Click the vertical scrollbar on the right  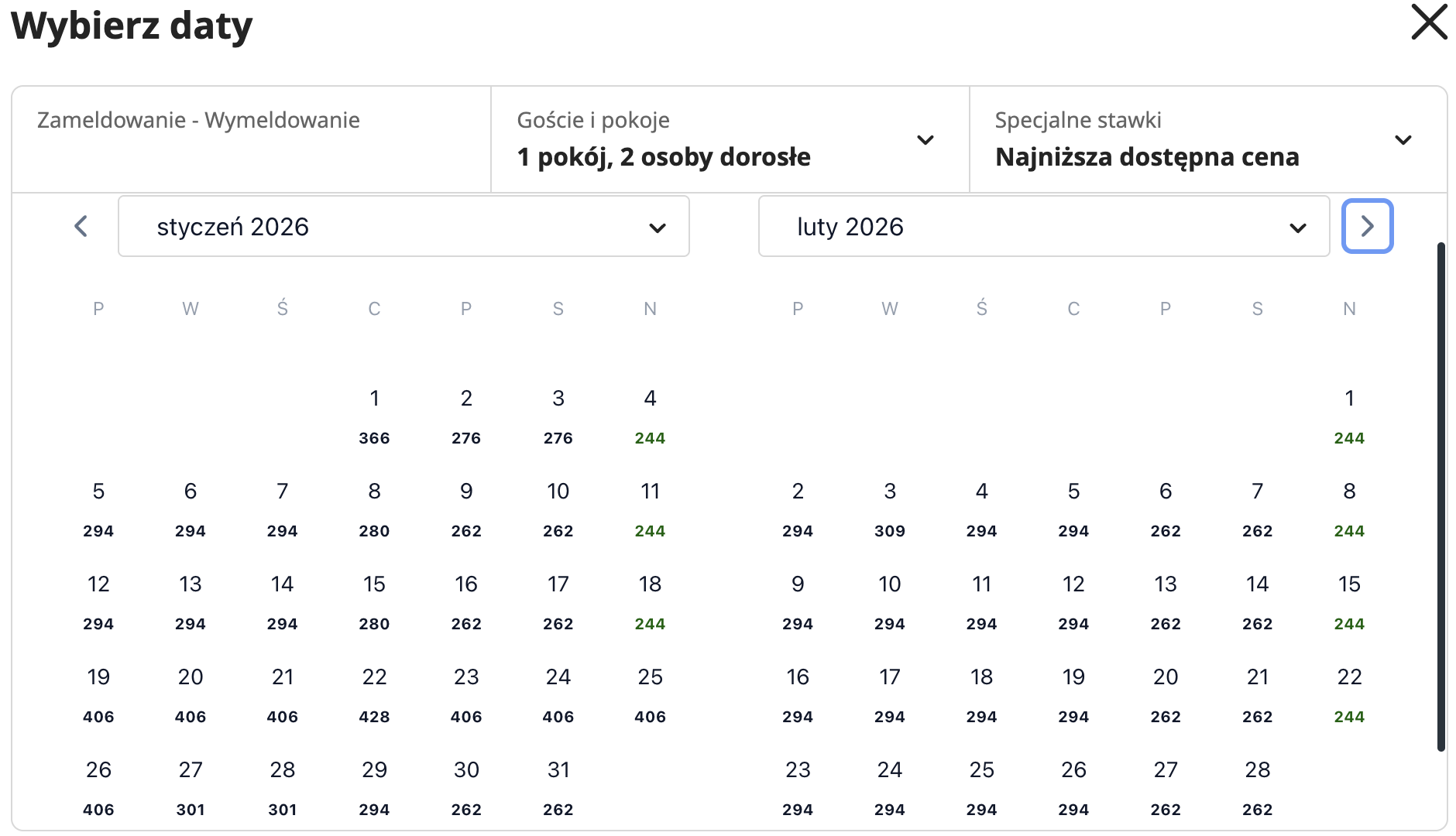click(x=1441, y=495)
